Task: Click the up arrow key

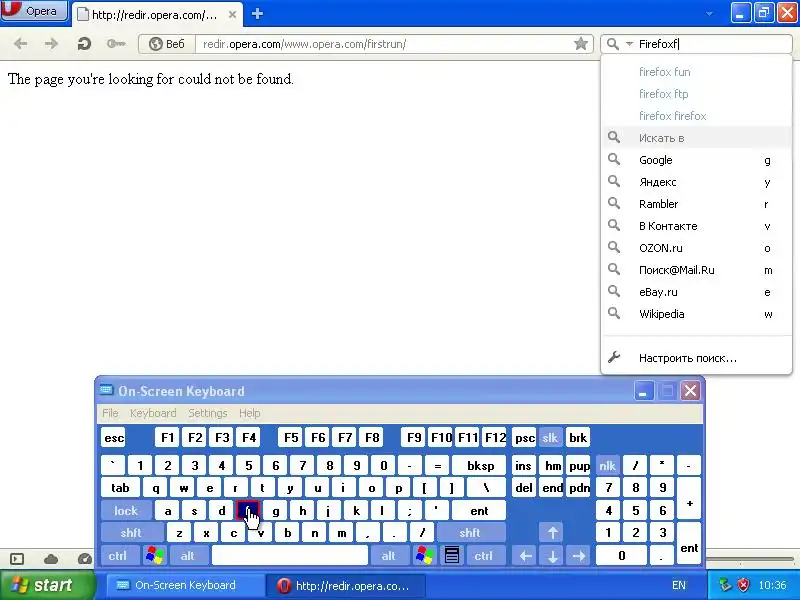Action: 553,533
